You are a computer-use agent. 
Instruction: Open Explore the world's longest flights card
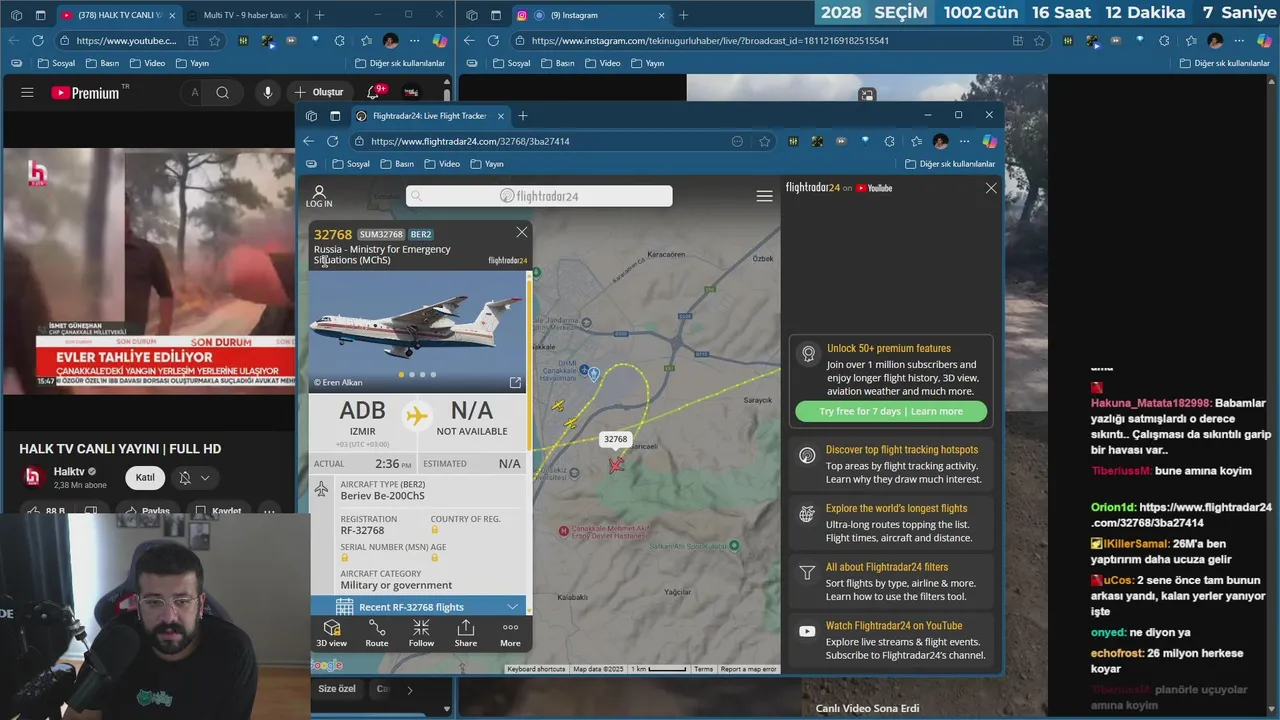pyautogui.click(x=891, y=523)
